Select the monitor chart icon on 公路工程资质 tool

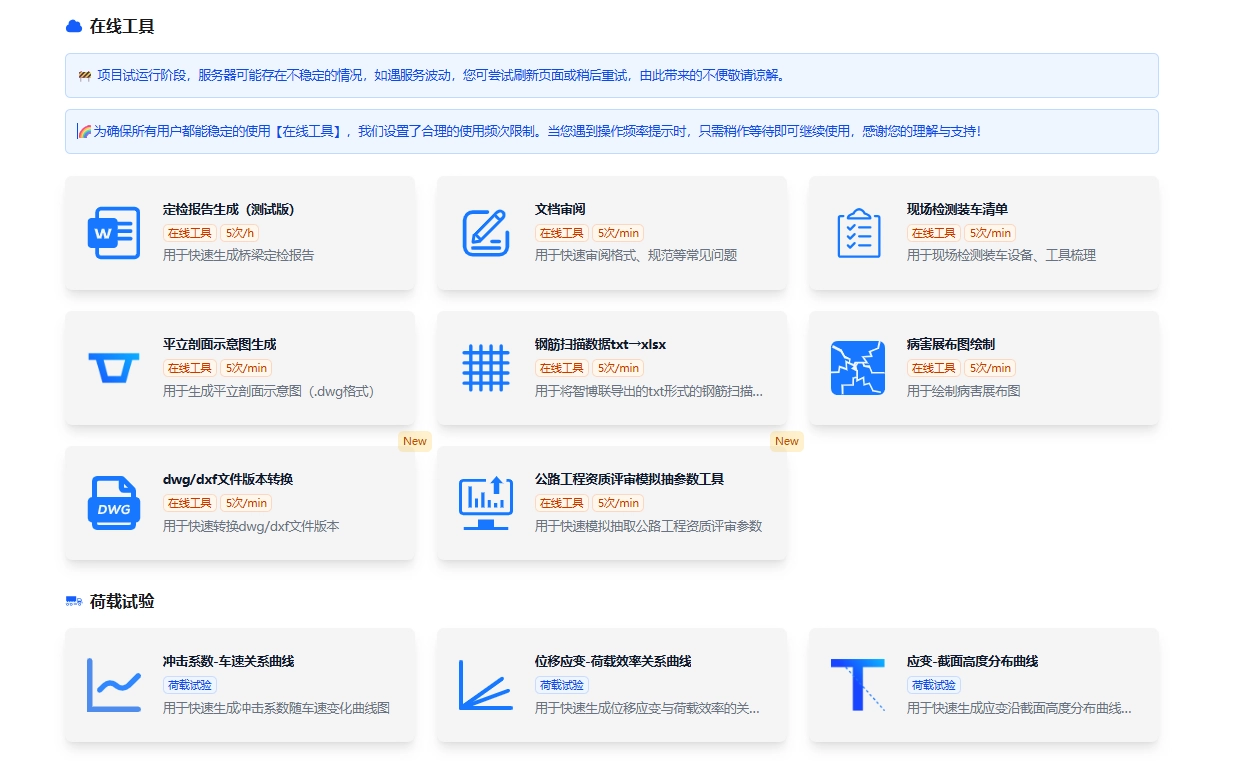(x=486, y=503)
